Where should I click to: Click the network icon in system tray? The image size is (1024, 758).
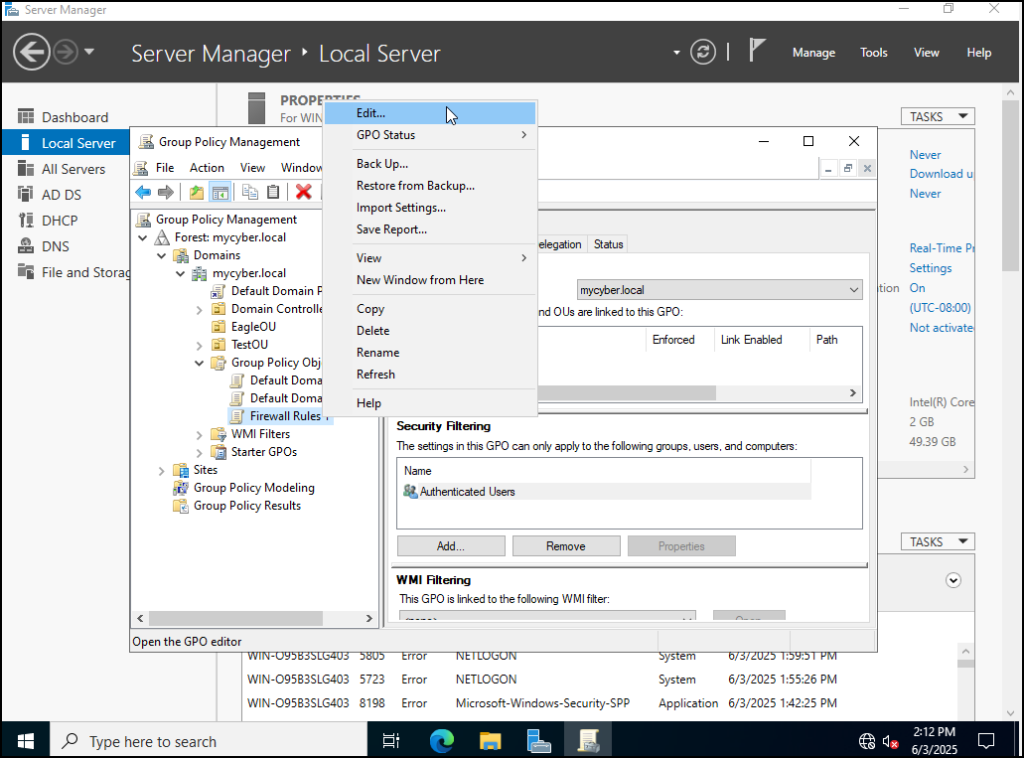[x=867, y=741]
